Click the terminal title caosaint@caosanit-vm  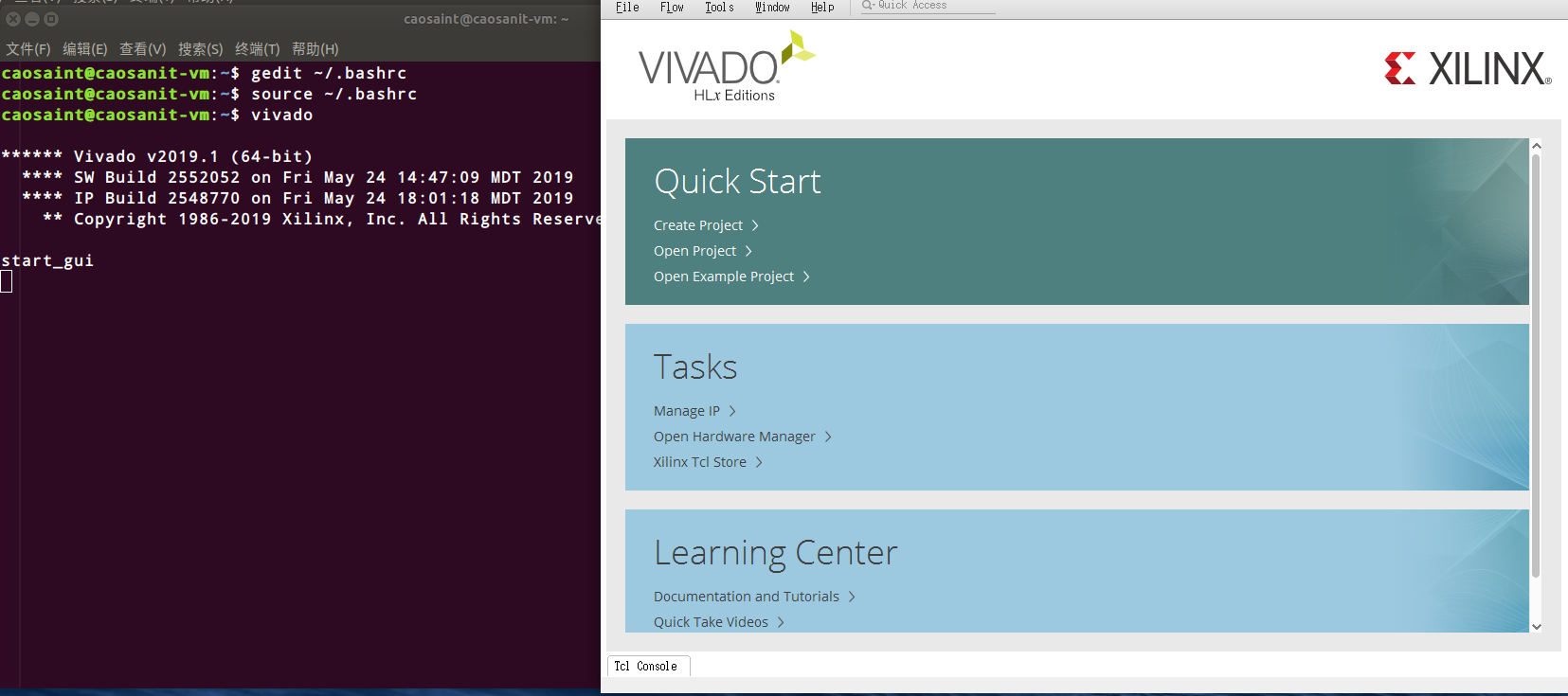[486, 19]
